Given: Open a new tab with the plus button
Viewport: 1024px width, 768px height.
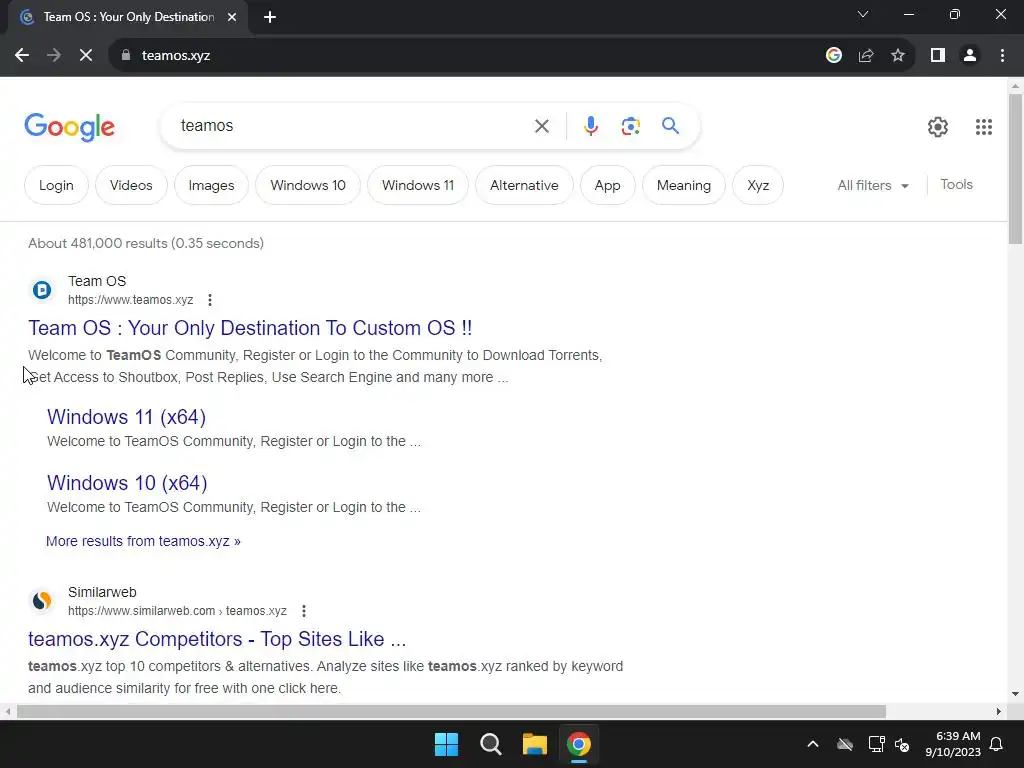Looking at the screenshot, I should point(270,17).
